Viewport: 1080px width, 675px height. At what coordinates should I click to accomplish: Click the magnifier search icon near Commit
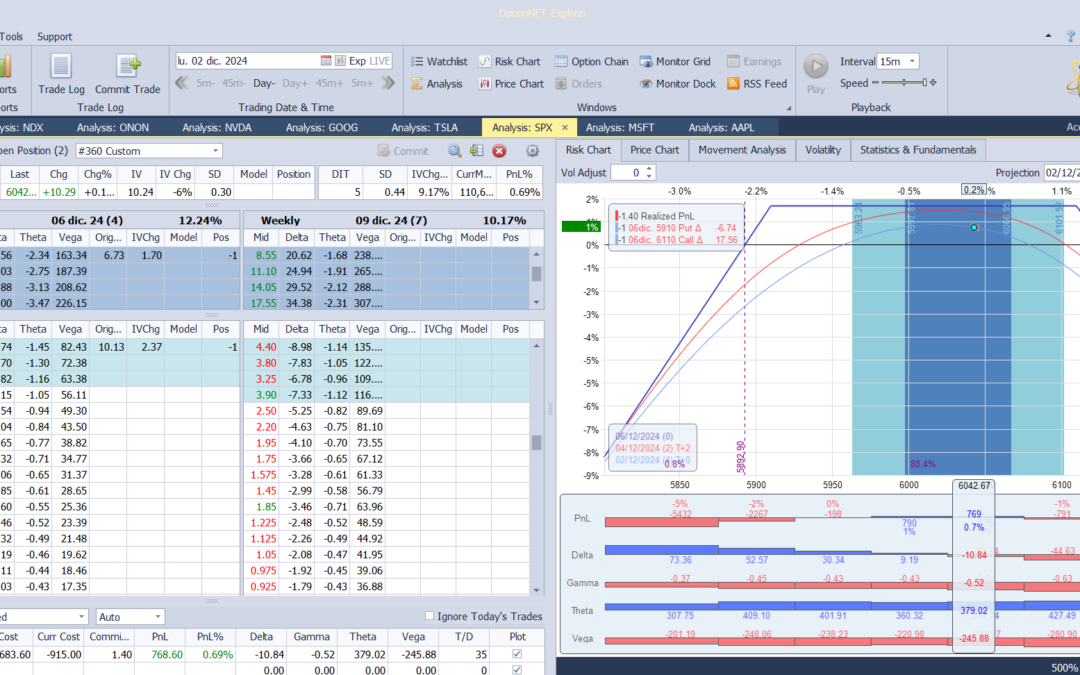(x=455, y=151)
